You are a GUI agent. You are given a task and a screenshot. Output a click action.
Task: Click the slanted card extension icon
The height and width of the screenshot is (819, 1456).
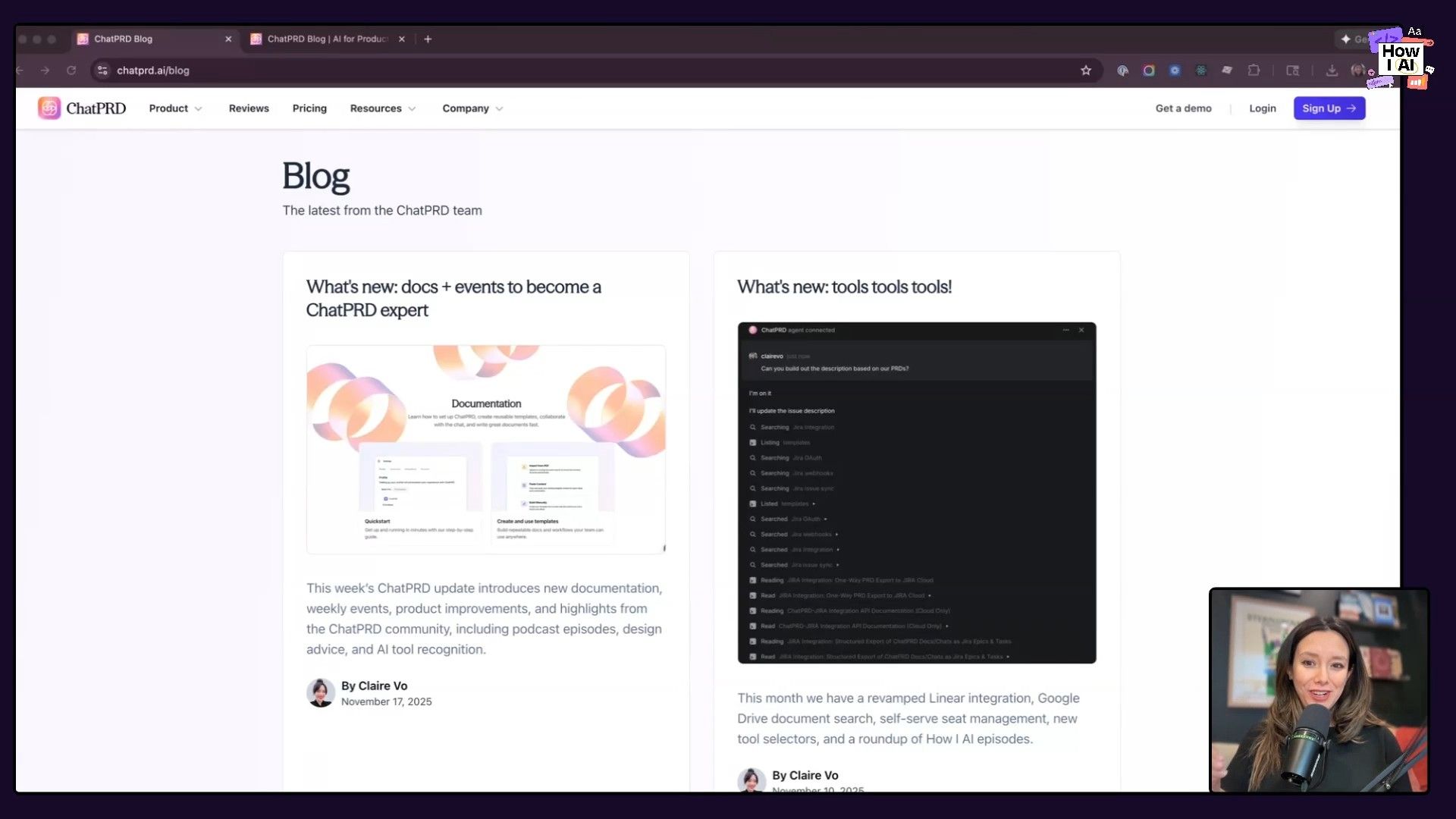1227,71
